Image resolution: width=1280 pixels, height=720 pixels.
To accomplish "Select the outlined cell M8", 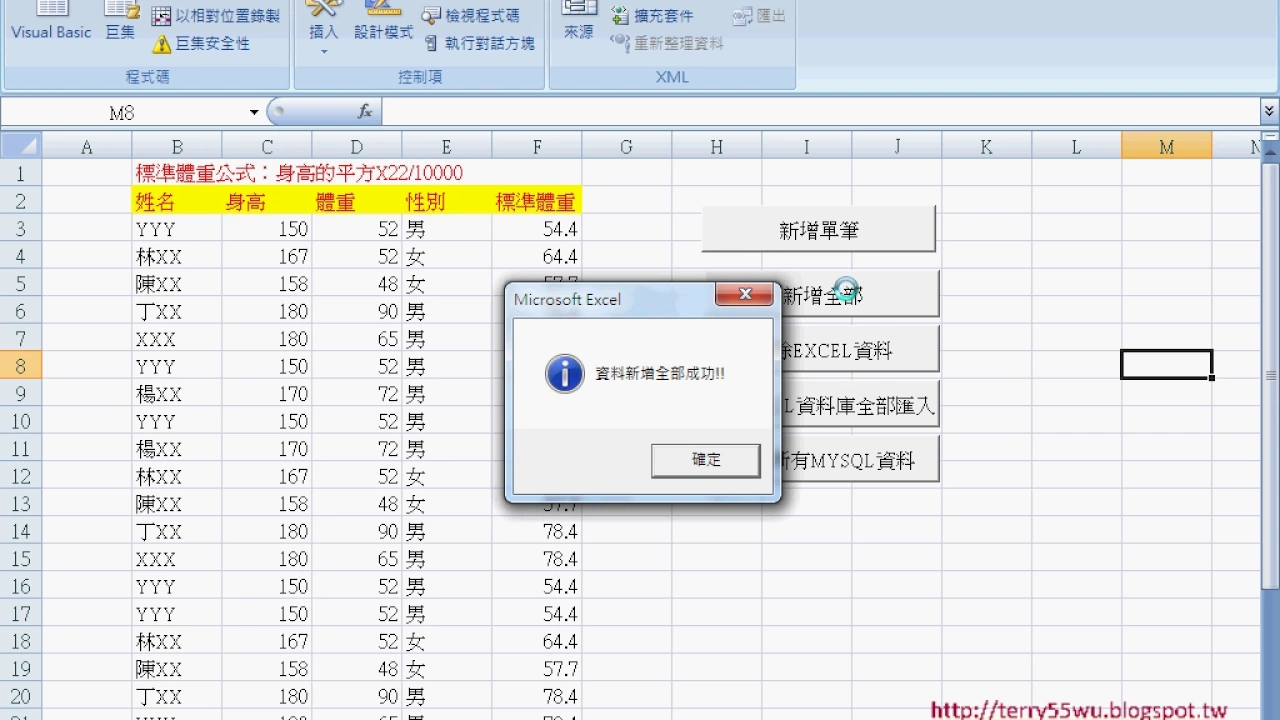I will pyautogui.click(x=1166, y=365).
